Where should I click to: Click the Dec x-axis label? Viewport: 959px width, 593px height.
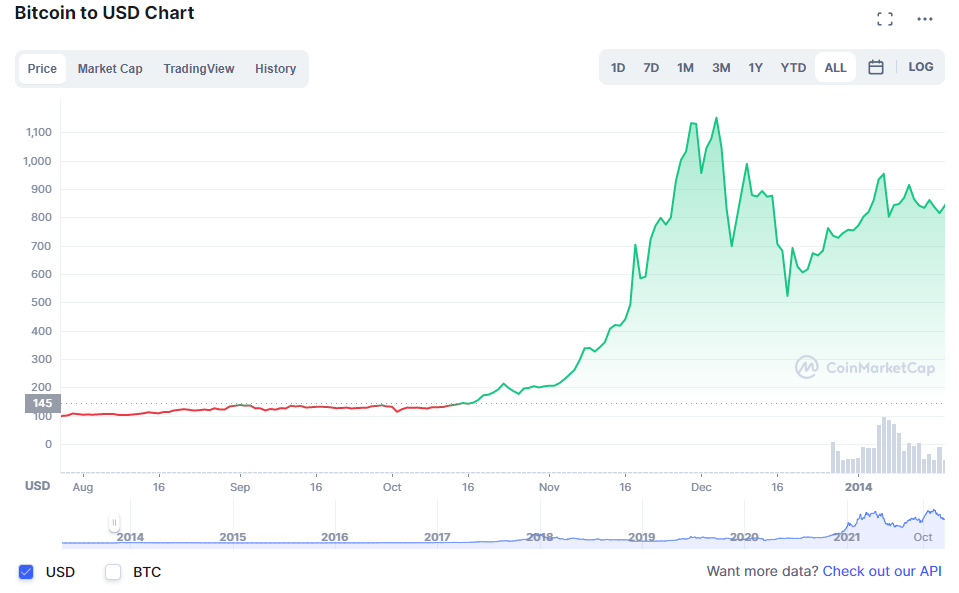(x=701, y=487)
